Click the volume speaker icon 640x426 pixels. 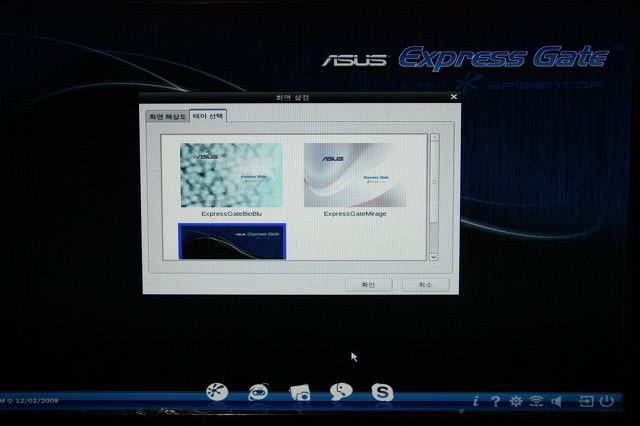coord(556,402)
